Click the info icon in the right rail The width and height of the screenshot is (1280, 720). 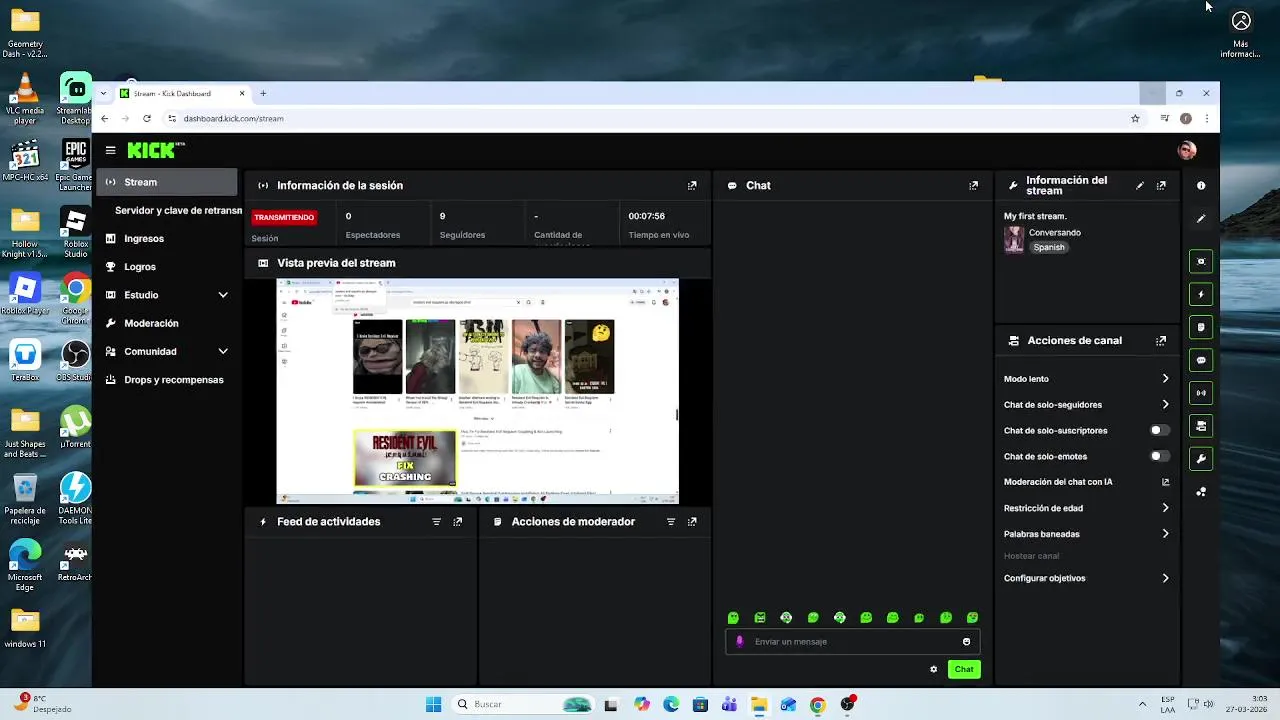pos(1201,185)
